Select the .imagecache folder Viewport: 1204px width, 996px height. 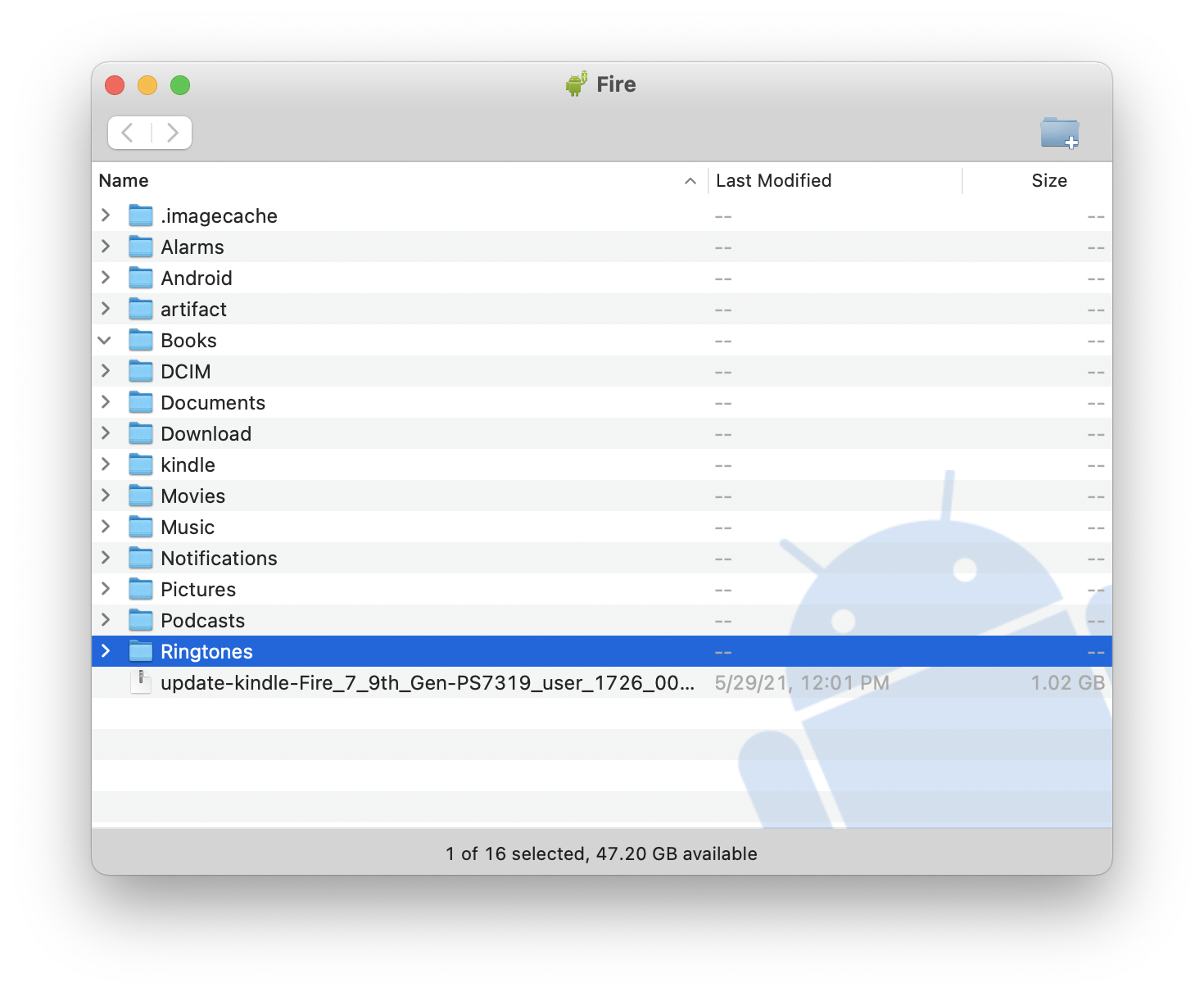(219, 216)
